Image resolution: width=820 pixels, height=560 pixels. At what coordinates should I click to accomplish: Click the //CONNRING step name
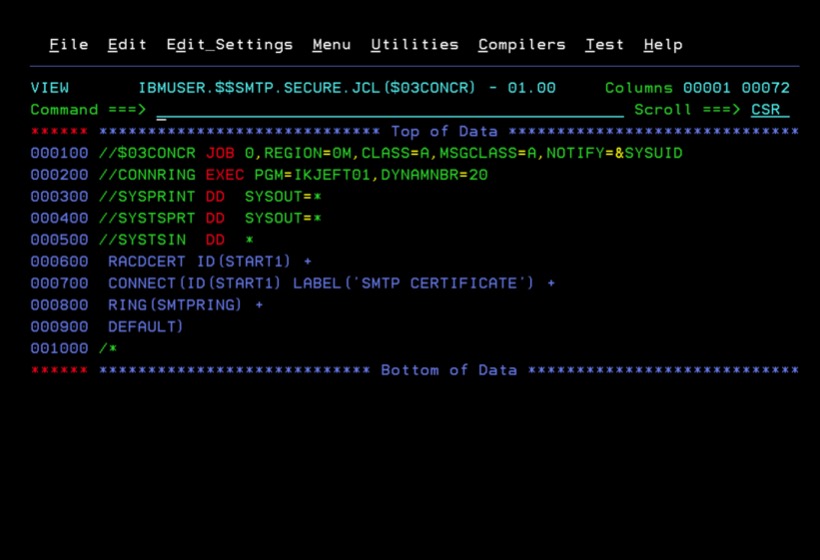147,175
